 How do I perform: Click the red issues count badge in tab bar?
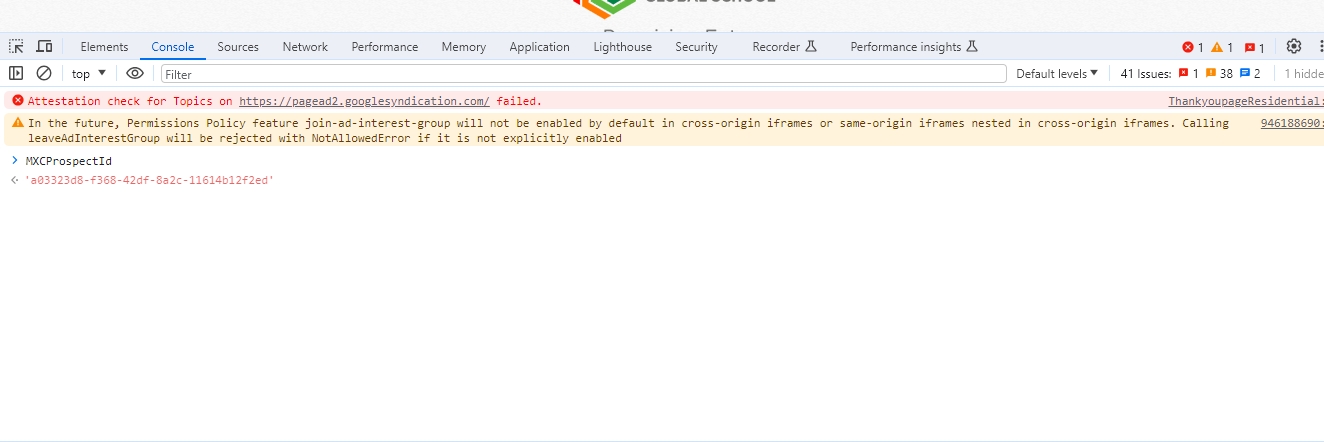1254,47
